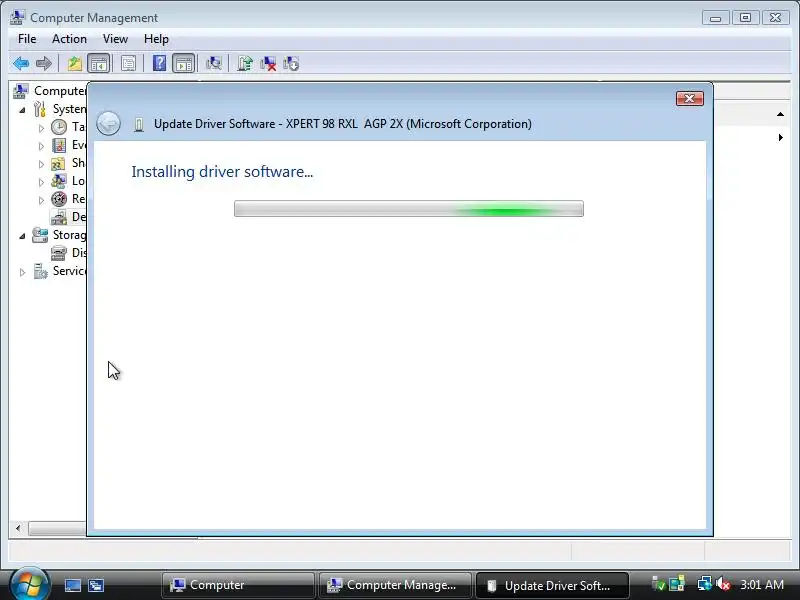Expand the Services and Applications node
Image resolution: width=800 pixels, height=600 pixels.
22,272
